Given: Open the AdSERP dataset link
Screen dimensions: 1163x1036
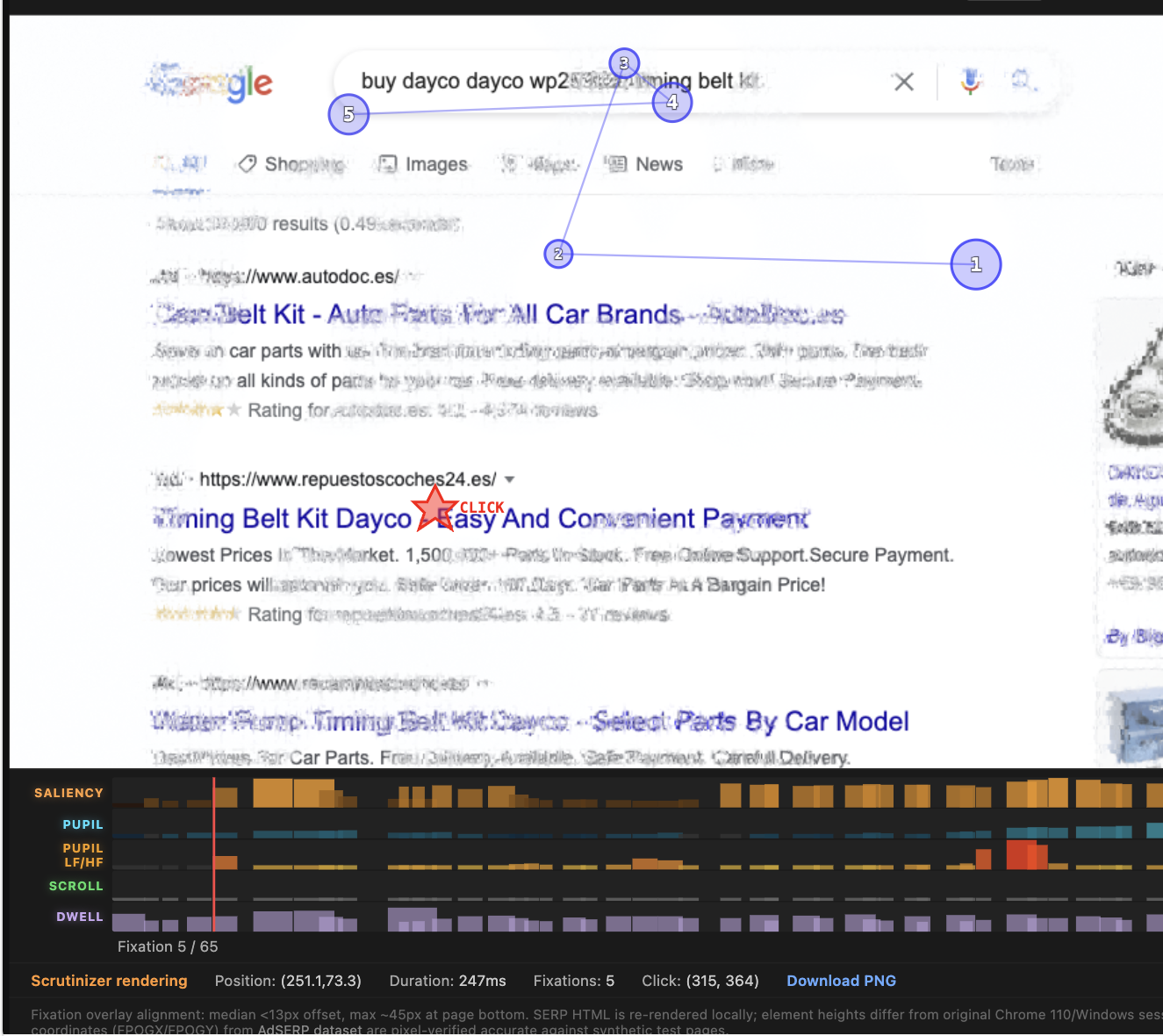Looking at the screenshot, I should [309, 1029].
